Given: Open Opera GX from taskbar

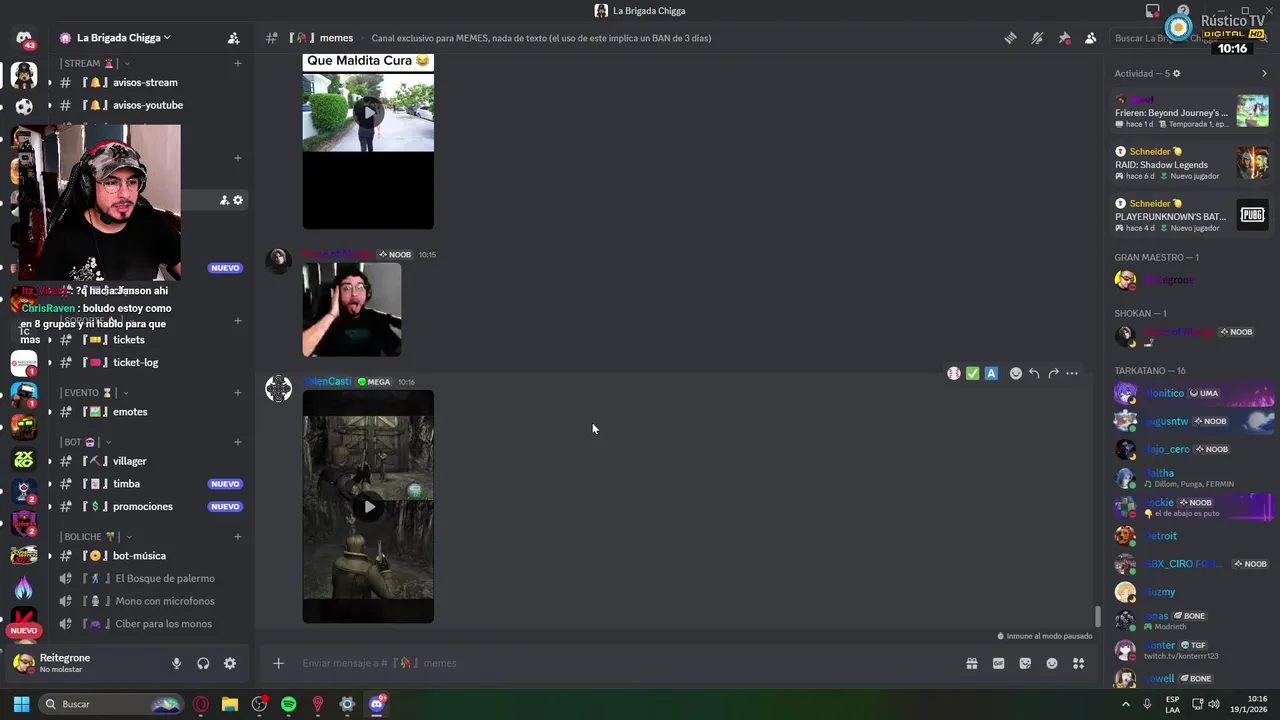Looking at the screenshot, I should pos(201,704).
